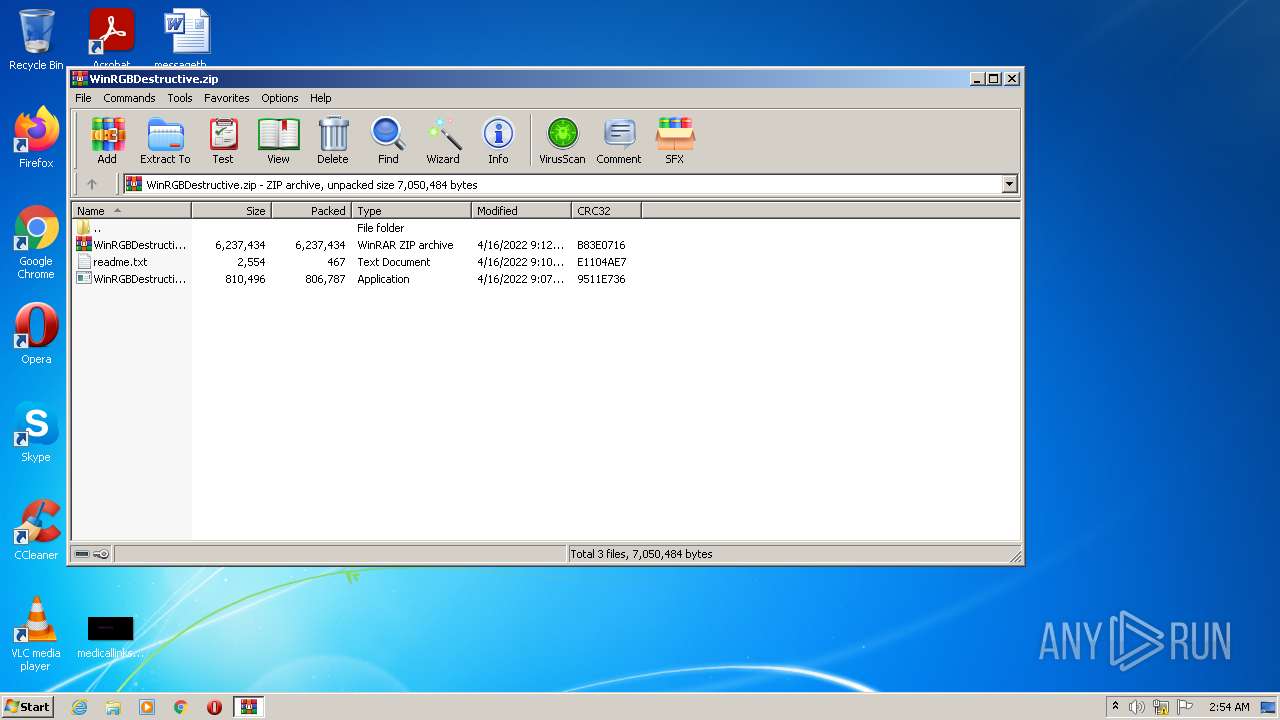Viewport: 1280px width, 720px height.
Task: Click the Delete trash icon in the WinRAR toolbar
Action: [333, 141]
